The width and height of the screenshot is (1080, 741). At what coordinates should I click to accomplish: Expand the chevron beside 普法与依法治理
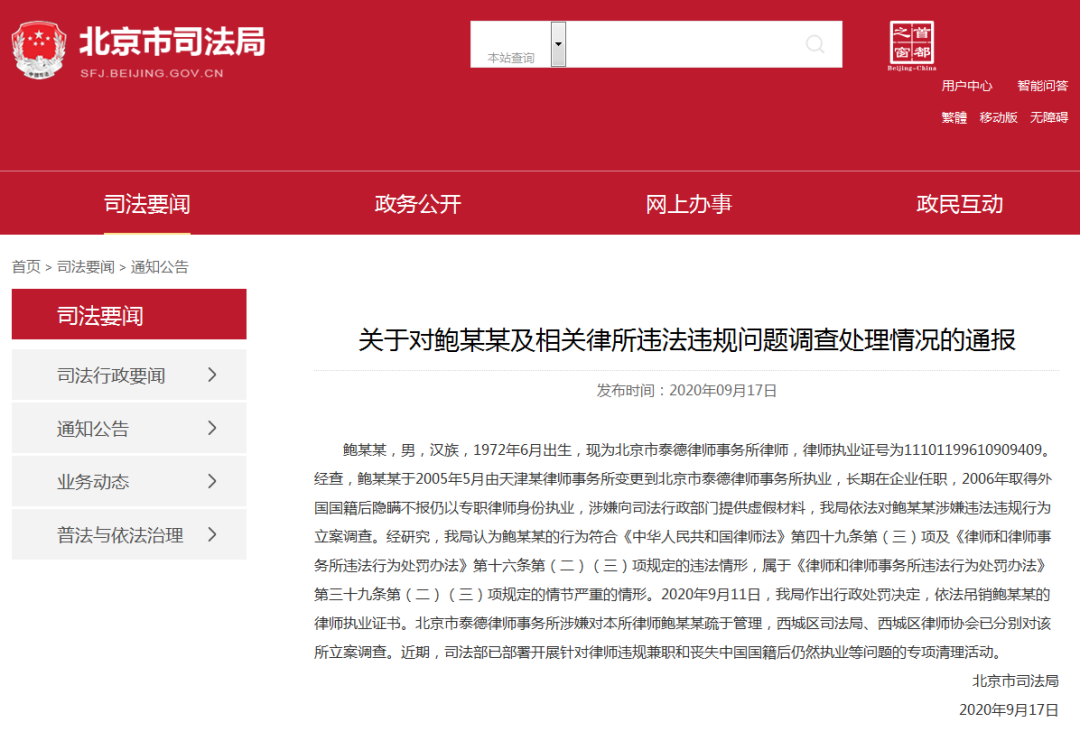click(212, 534)
